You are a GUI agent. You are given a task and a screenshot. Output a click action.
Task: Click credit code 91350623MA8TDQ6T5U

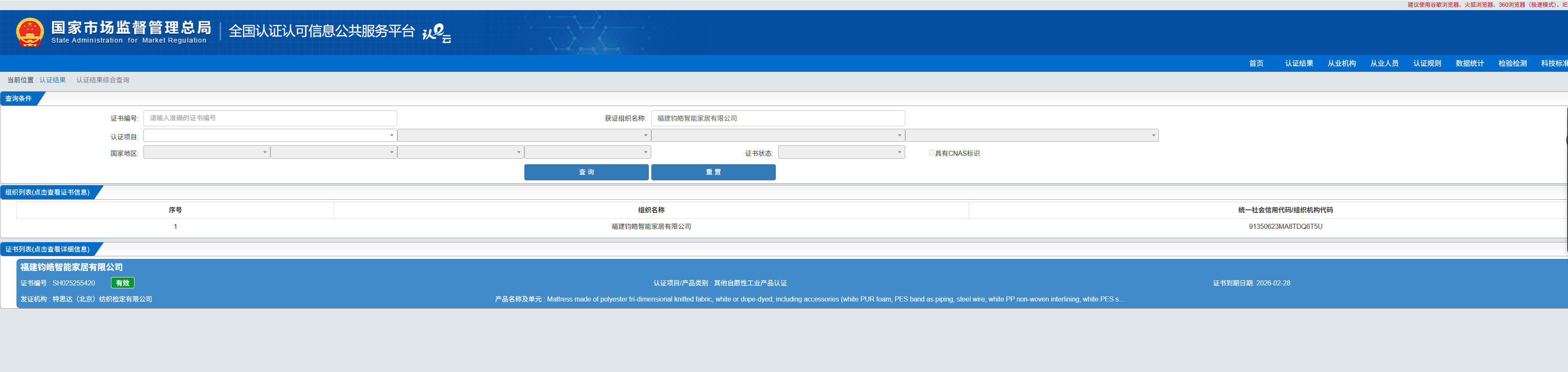point(1285,226)
